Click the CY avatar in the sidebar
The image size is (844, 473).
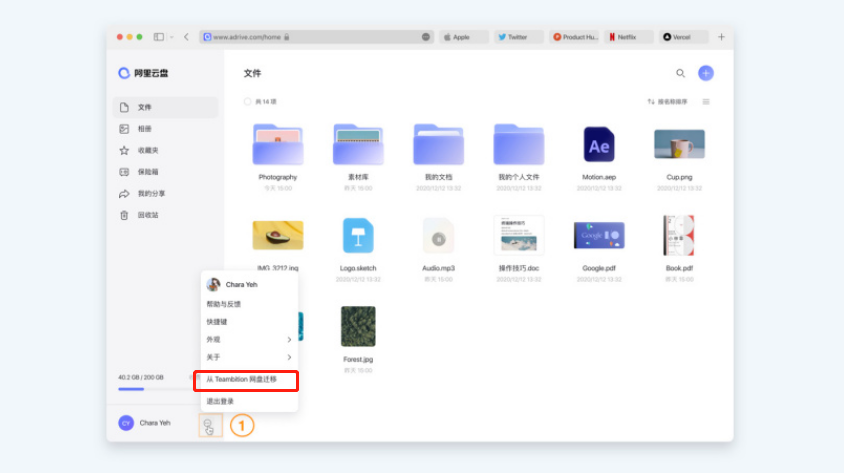[126, 423]
